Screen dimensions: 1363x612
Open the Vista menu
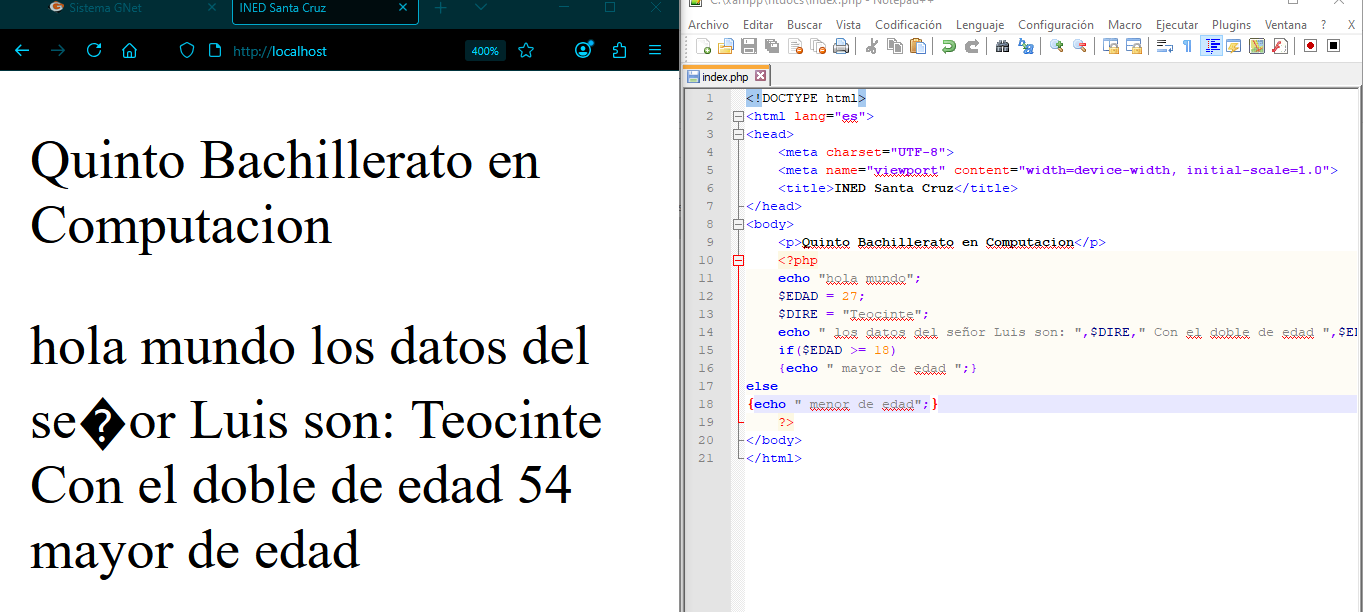point(848,25)
